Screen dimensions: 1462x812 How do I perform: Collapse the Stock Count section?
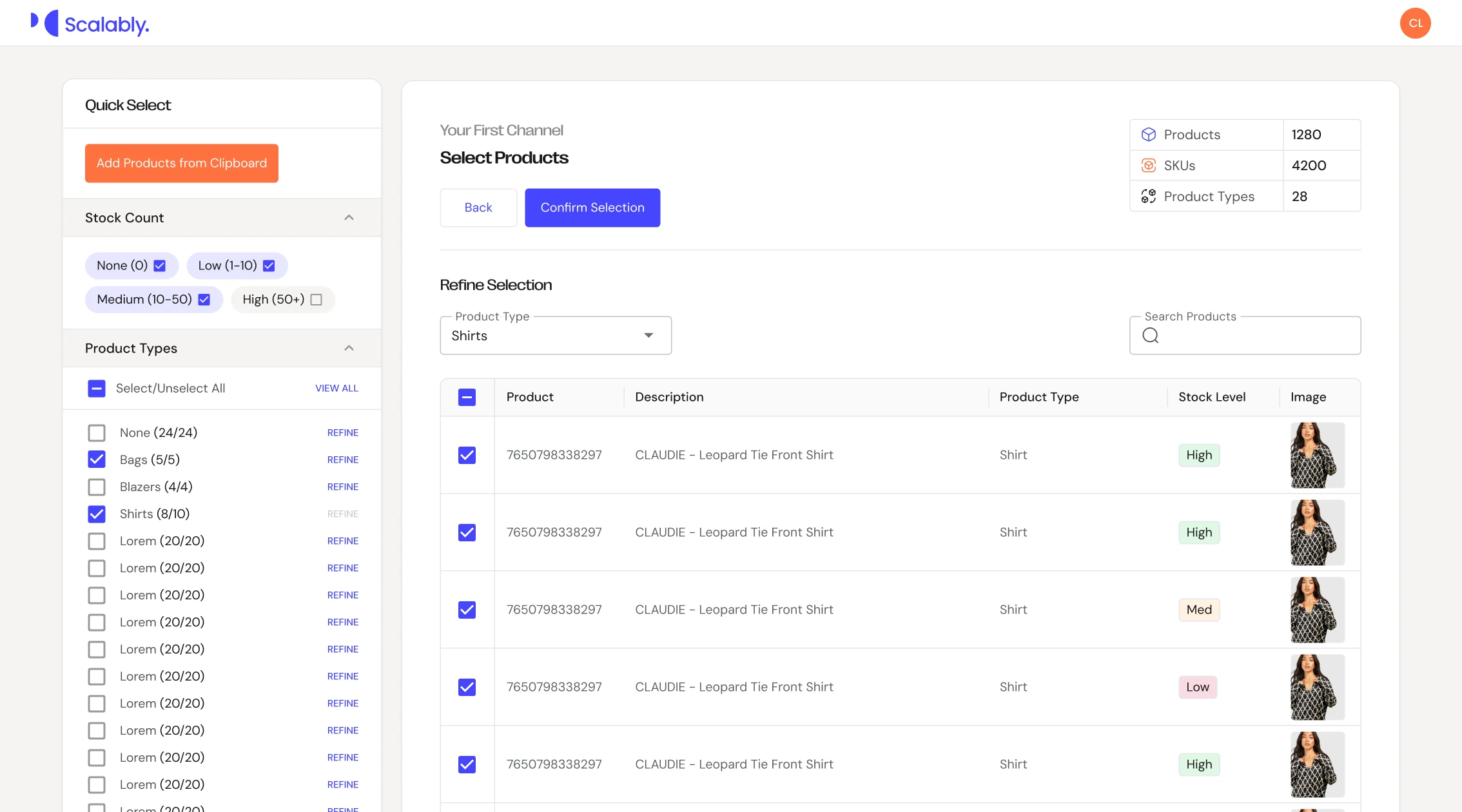(x=349, y=218)
